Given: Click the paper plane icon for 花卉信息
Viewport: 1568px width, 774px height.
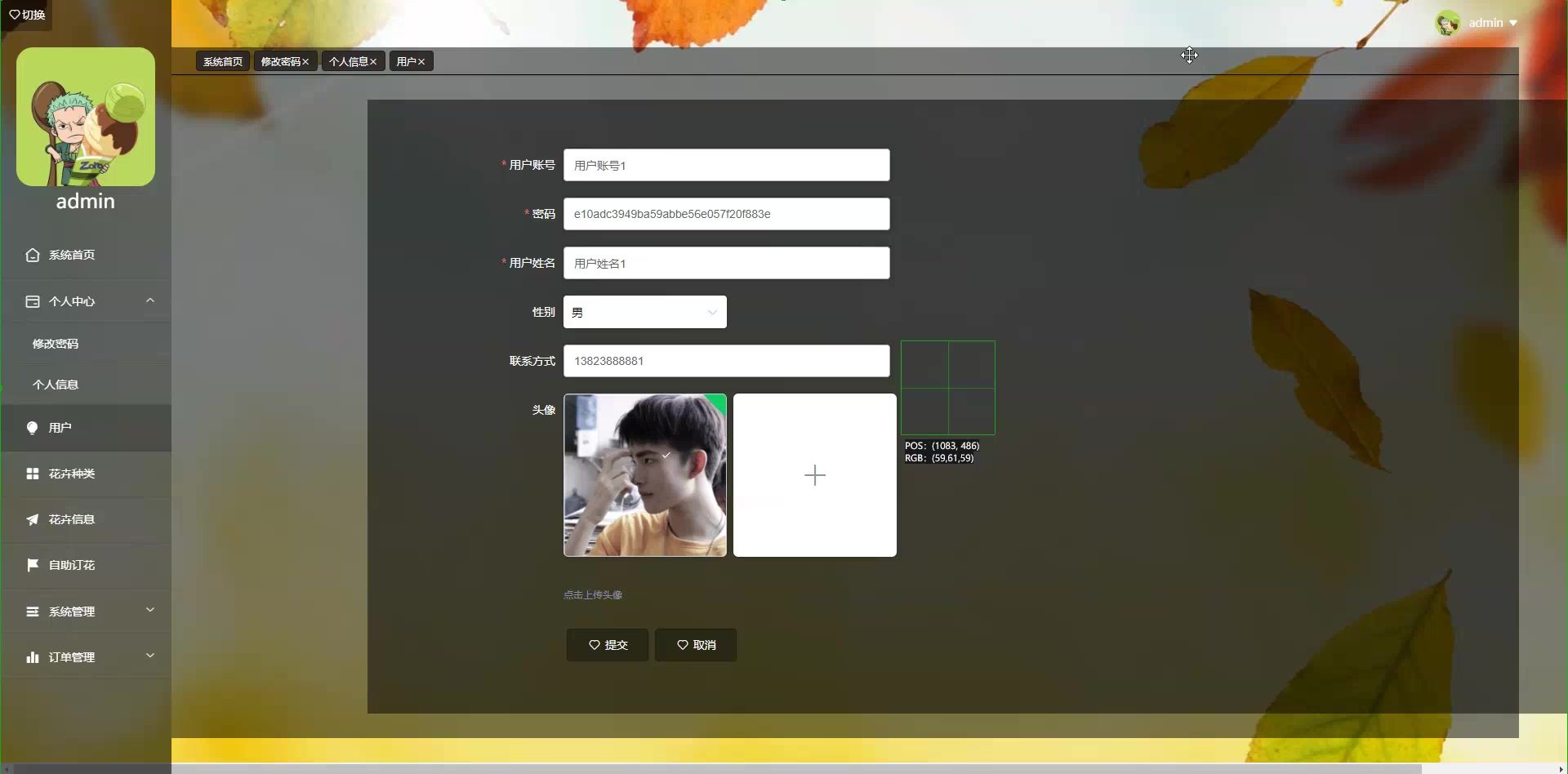Looking at the screenshot, I should (33, 519).
